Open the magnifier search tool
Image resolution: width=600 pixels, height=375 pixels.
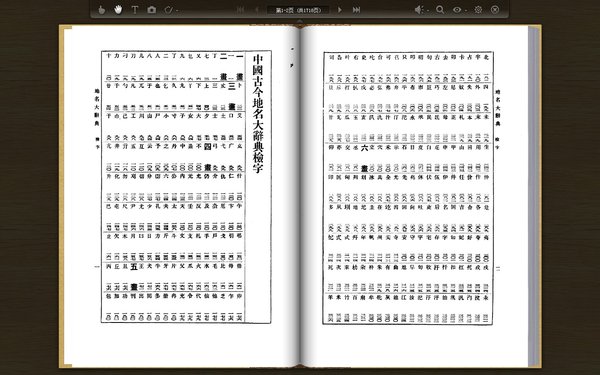coord(440,10)
